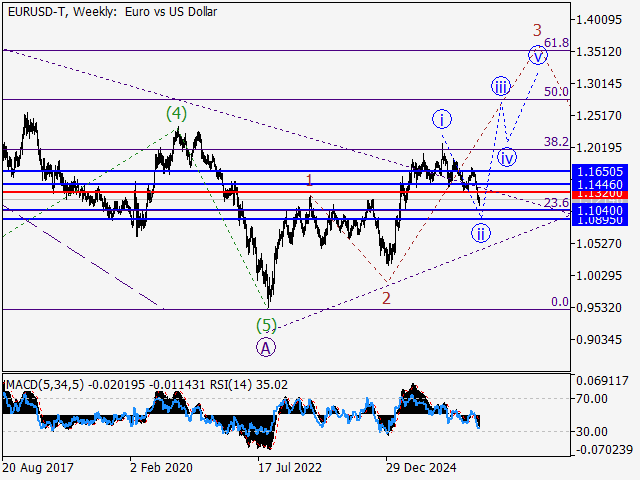The width and height of the screenshot is (640, 480).
Task: Click the EURUSD-T Weekly chart title
Action: pos(112,12)
